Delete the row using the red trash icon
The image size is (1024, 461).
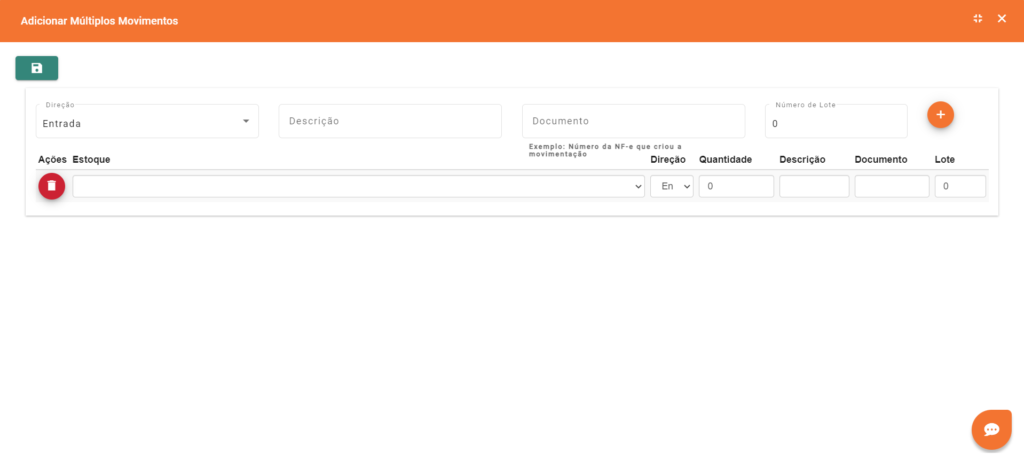coord(52,186)
